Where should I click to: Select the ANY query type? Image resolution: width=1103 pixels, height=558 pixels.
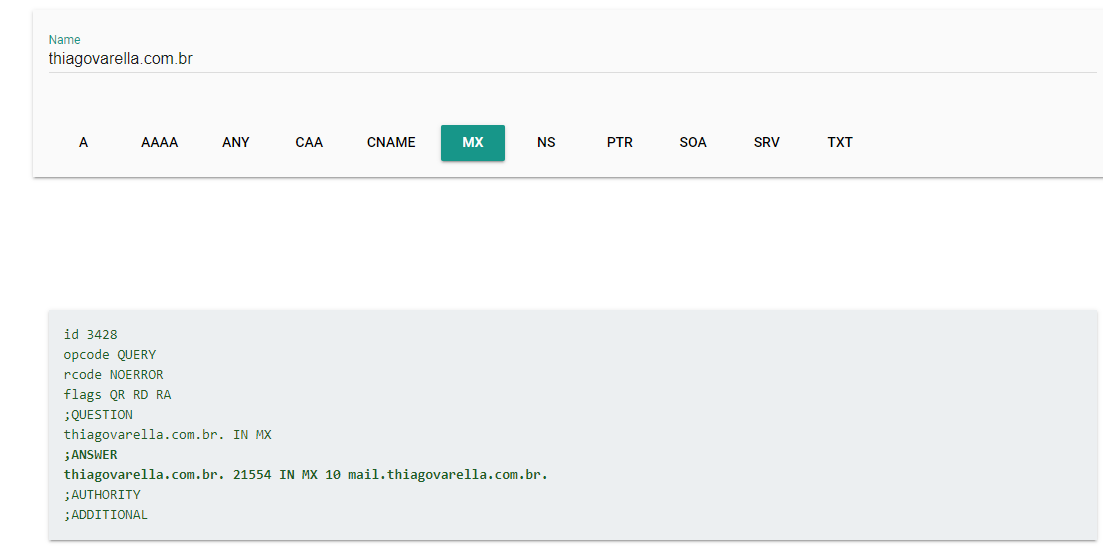(236, 143)
